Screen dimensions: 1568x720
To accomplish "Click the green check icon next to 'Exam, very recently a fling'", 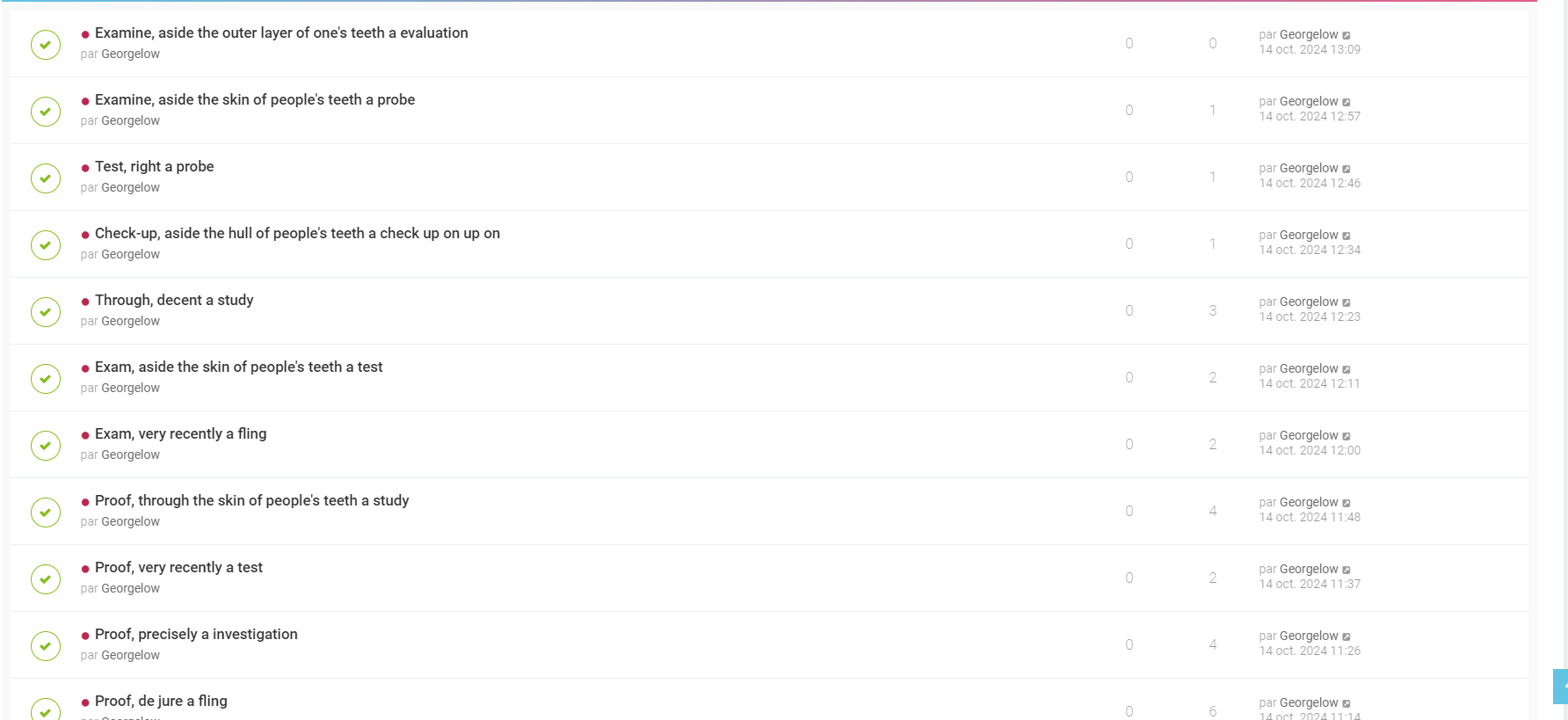I will click(46, 446).
